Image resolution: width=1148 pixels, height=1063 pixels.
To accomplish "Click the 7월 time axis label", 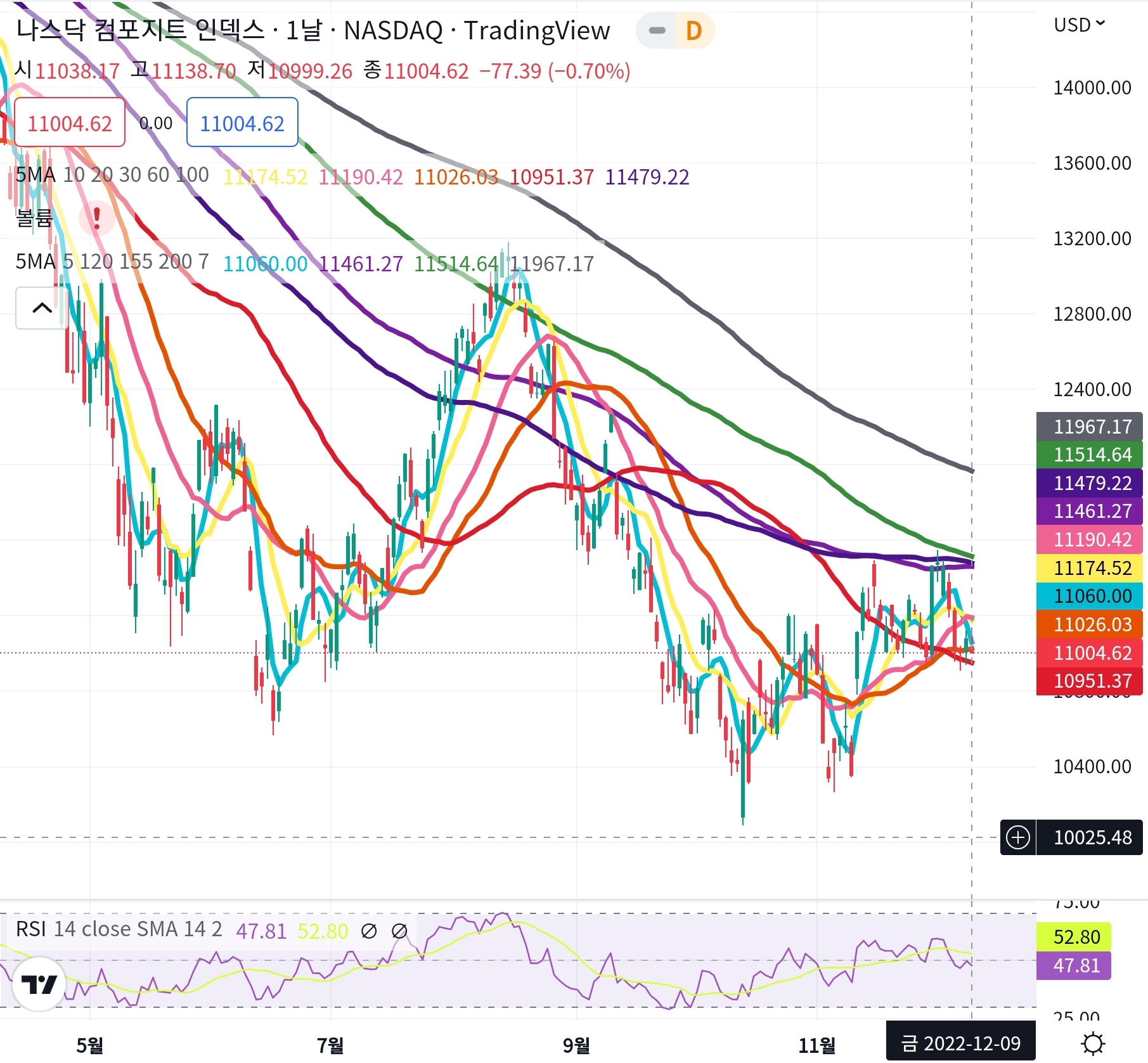I will tap(330, 1045).
